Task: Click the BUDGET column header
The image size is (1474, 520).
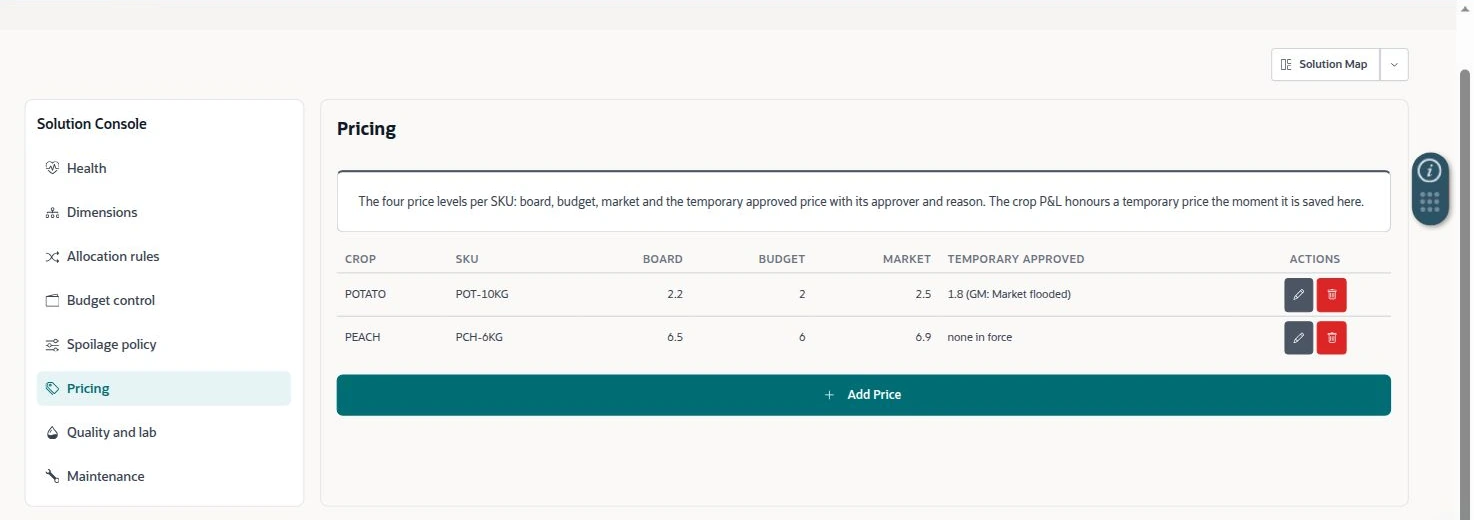Action: 782,259
